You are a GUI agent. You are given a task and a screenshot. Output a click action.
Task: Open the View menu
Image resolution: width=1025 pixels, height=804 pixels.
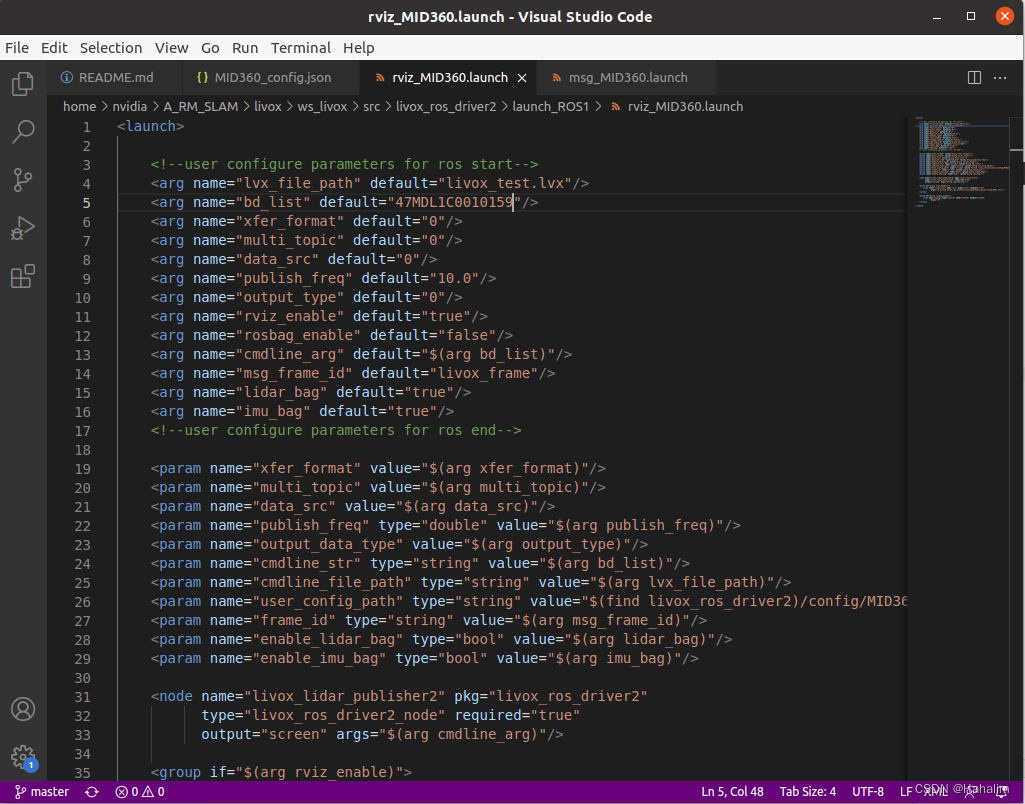[172, 48]
